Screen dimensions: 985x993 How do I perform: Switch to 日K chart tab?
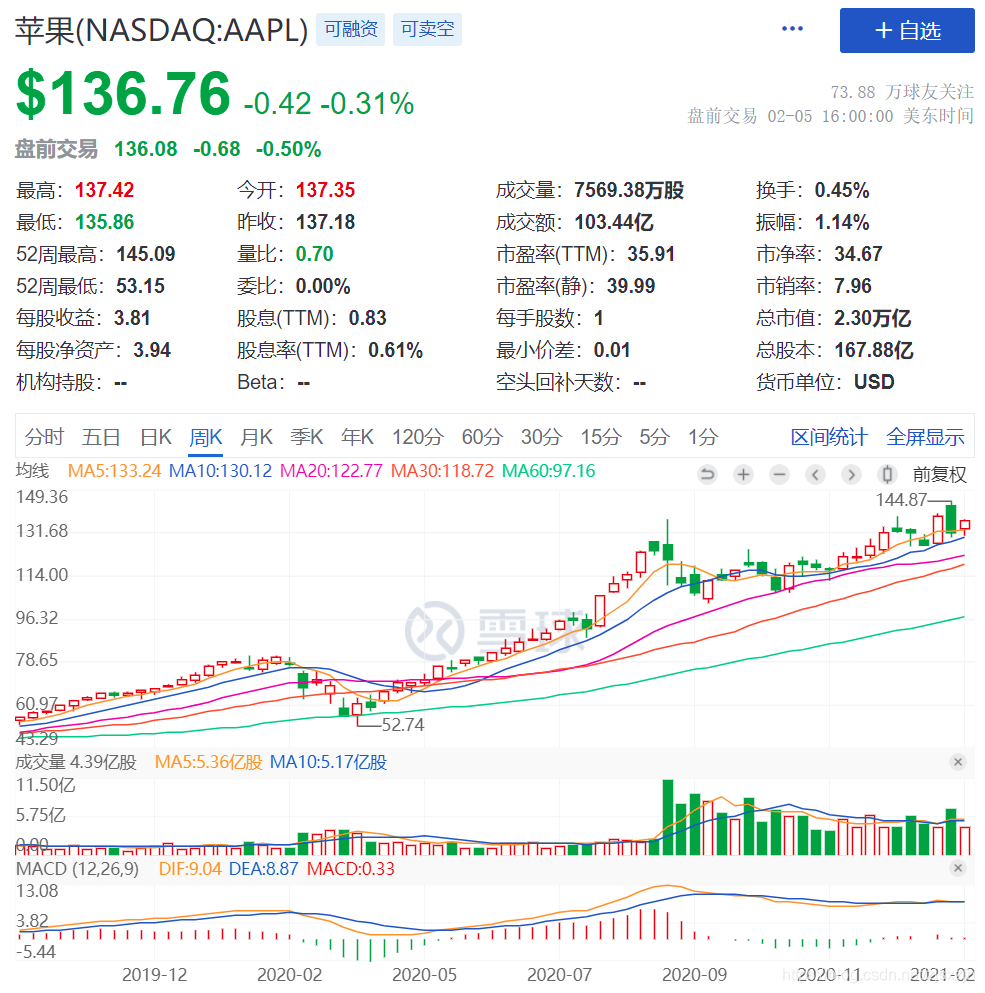156,437
